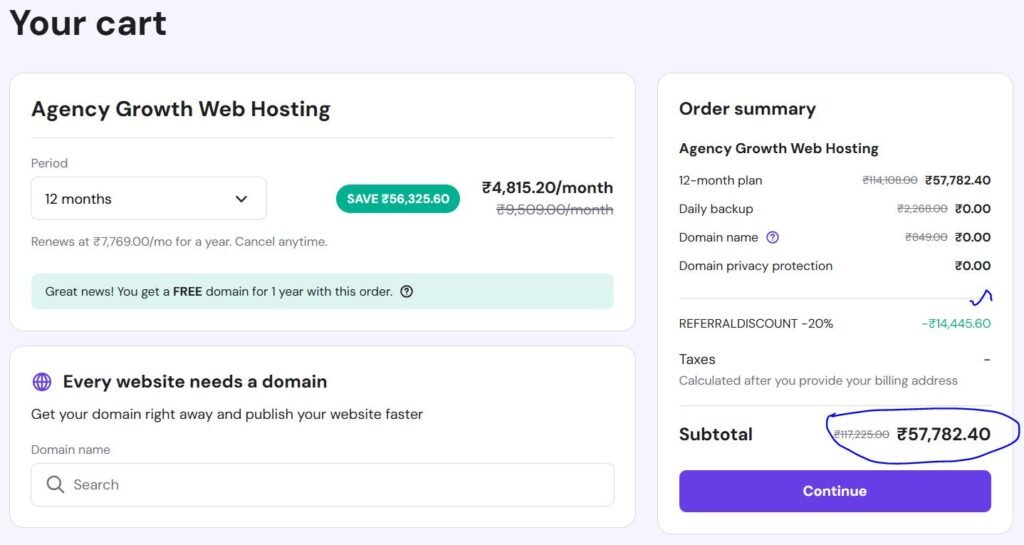Viewport: 1024px width, 545px height.
Task: Click the 'Domain privacy protection' line item
Action: pos(755,266)
